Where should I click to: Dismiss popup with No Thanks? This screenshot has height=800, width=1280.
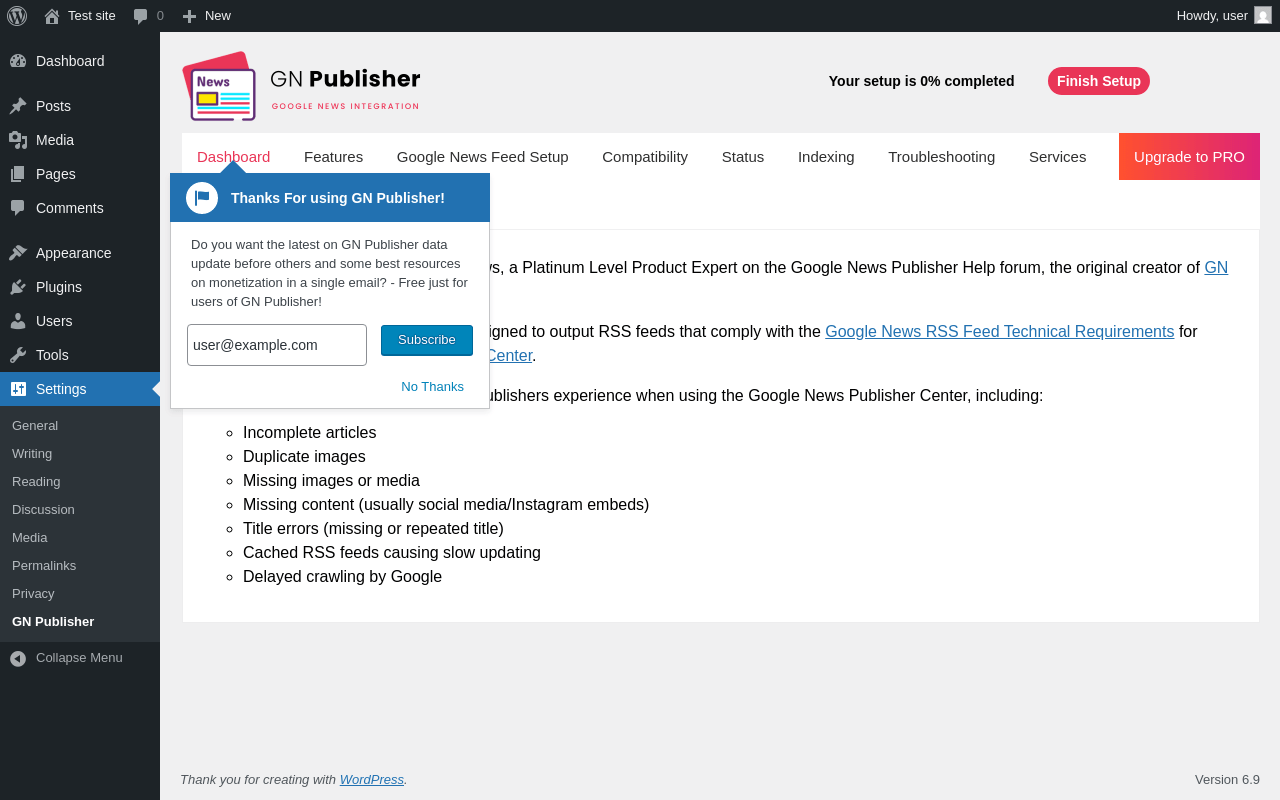tap(432, 387)
